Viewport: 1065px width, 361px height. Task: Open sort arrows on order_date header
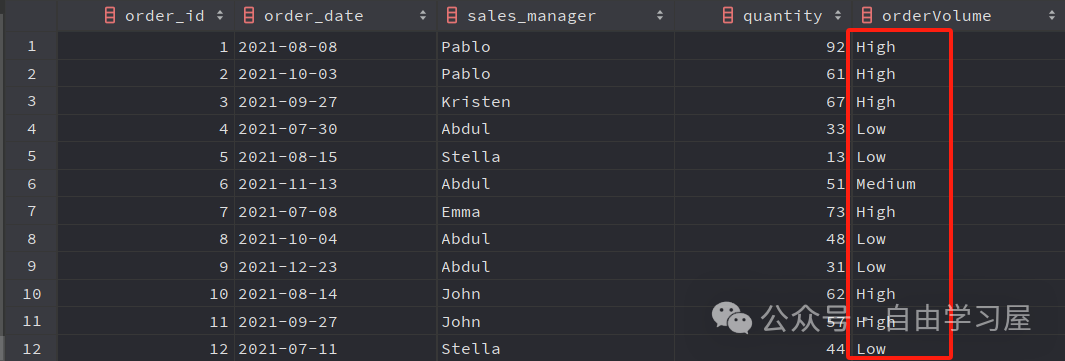(x=423, y=16)
